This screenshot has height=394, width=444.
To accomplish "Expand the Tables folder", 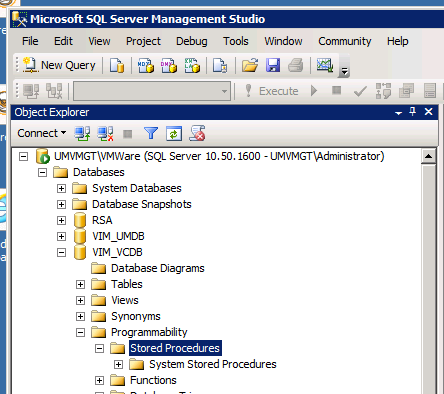I will 80,284.
